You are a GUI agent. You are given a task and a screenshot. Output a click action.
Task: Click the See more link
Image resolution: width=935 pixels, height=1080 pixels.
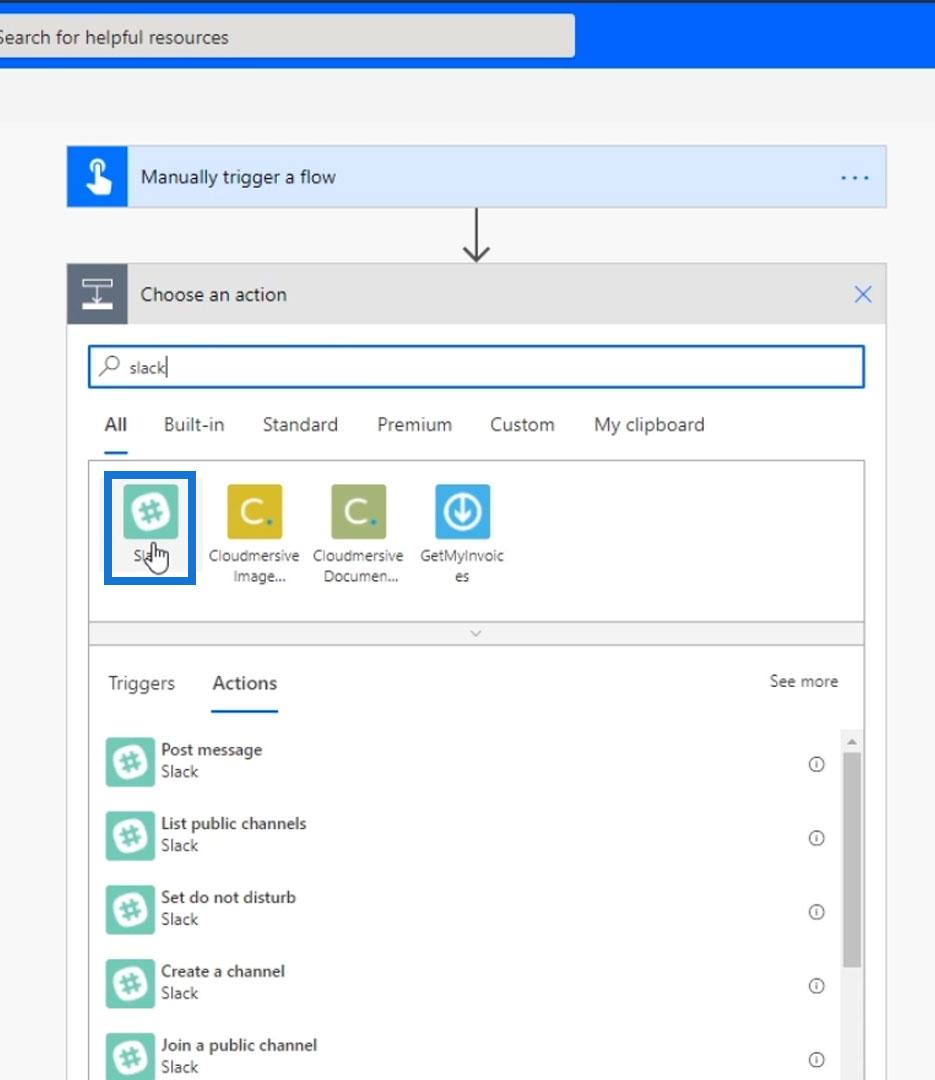tap(803, 681)
